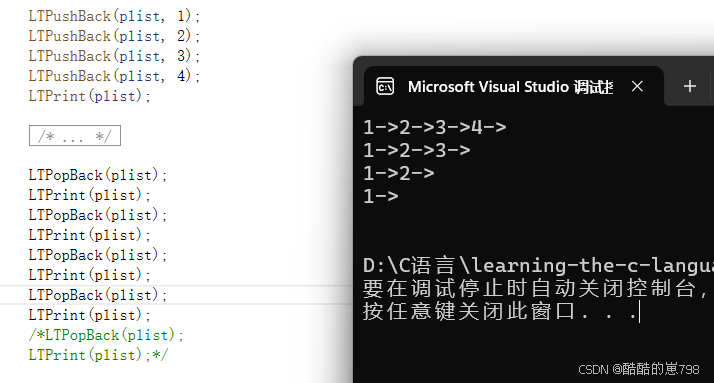Click the console line 按任意键关闭此窗口
714x383 pixels.
[x=500, y=312]
